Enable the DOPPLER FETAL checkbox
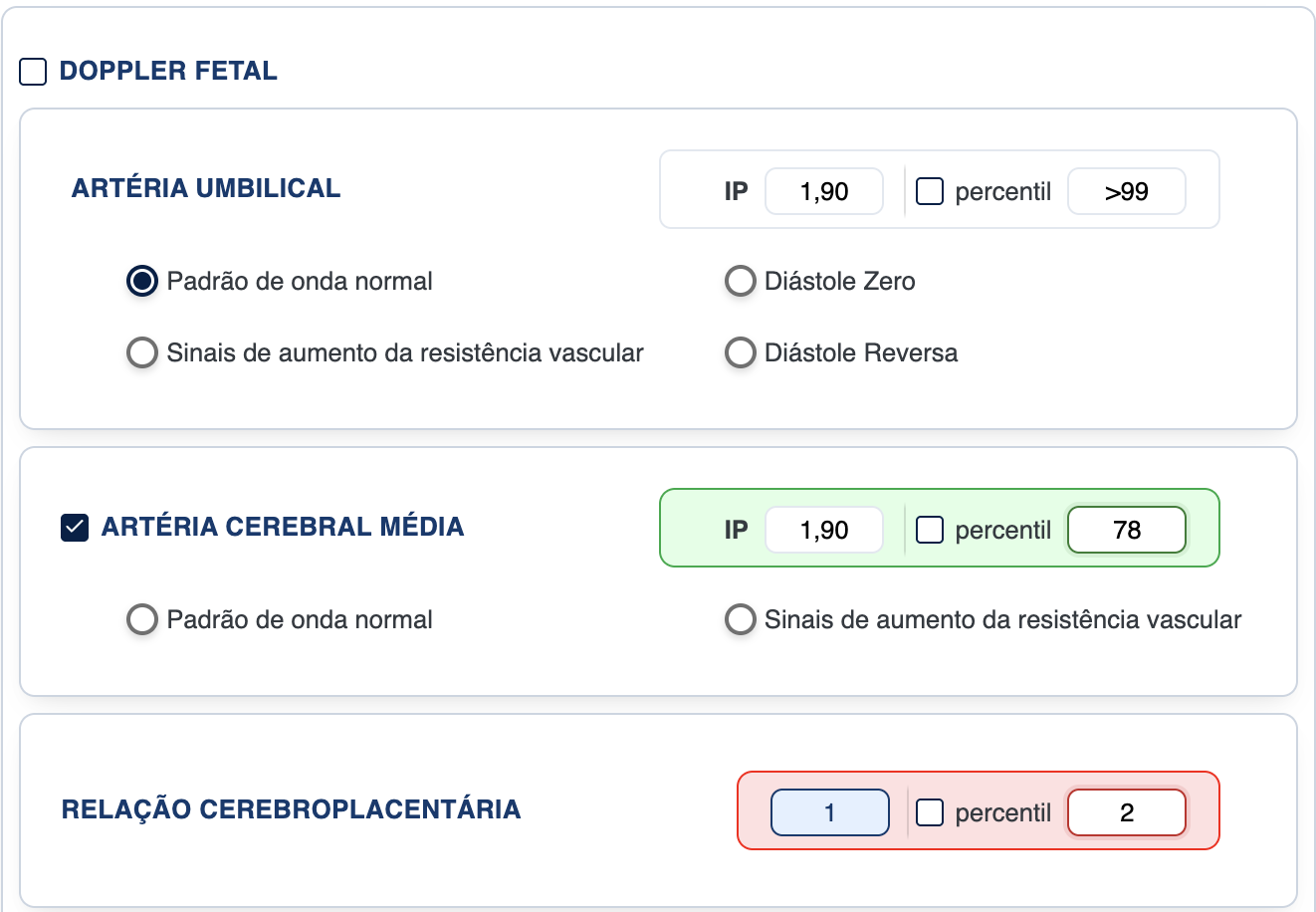This screenshot has width=1316, height=912. point(33,72)
